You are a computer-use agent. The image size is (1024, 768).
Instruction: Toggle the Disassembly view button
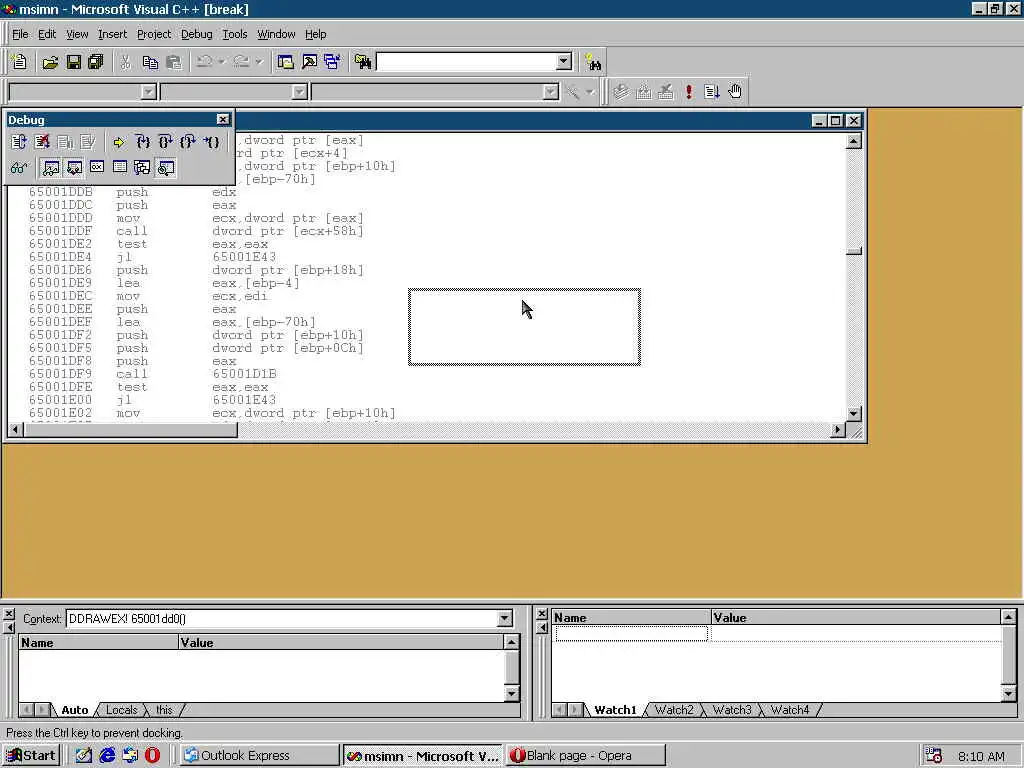[166, 168]
